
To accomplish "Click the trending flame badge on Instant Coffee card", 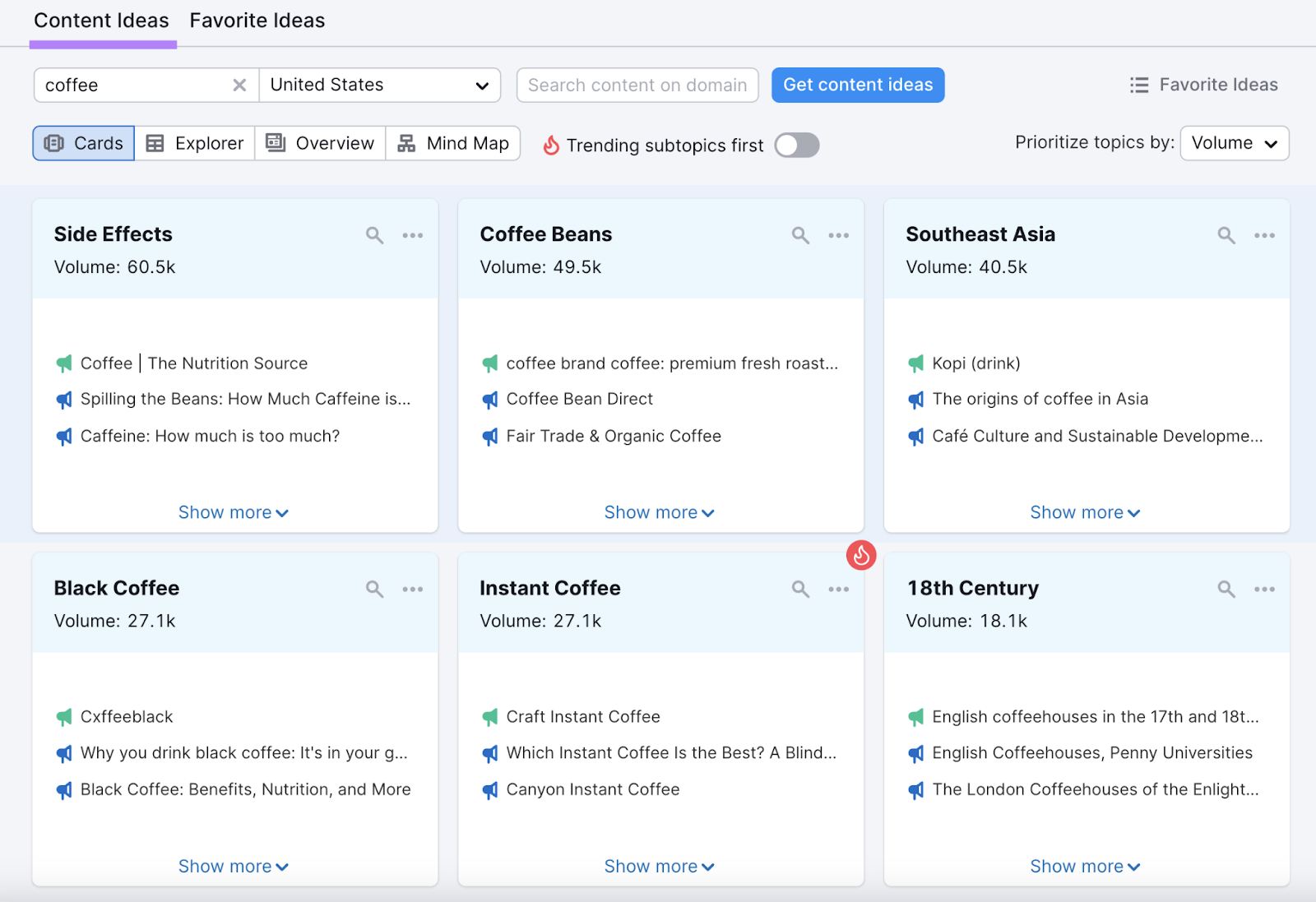I will [861, 556].
